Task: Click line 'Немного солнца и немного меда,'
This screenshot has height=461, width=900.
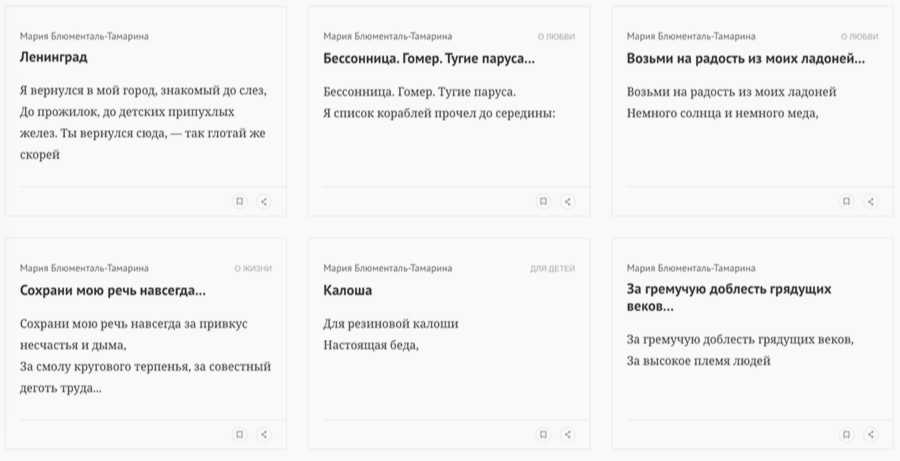Action: click(723, 114)
